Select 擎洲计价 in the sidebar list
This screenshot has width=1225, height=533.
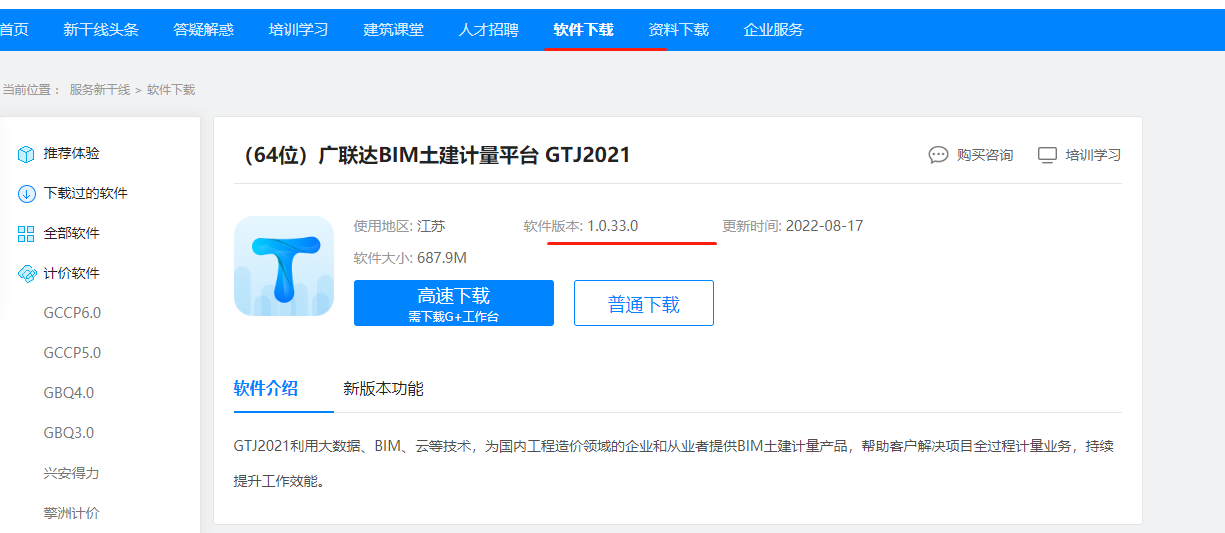(72, 513)
